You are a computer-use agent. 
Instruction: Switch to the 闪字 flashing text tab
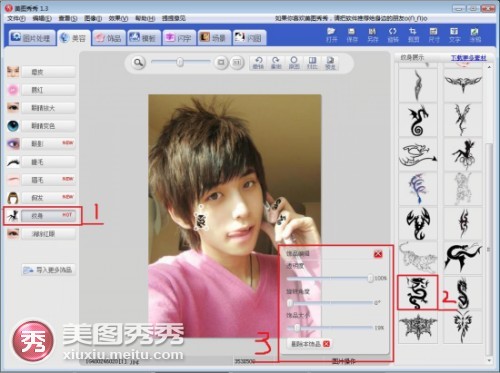[x=179, y=38]
